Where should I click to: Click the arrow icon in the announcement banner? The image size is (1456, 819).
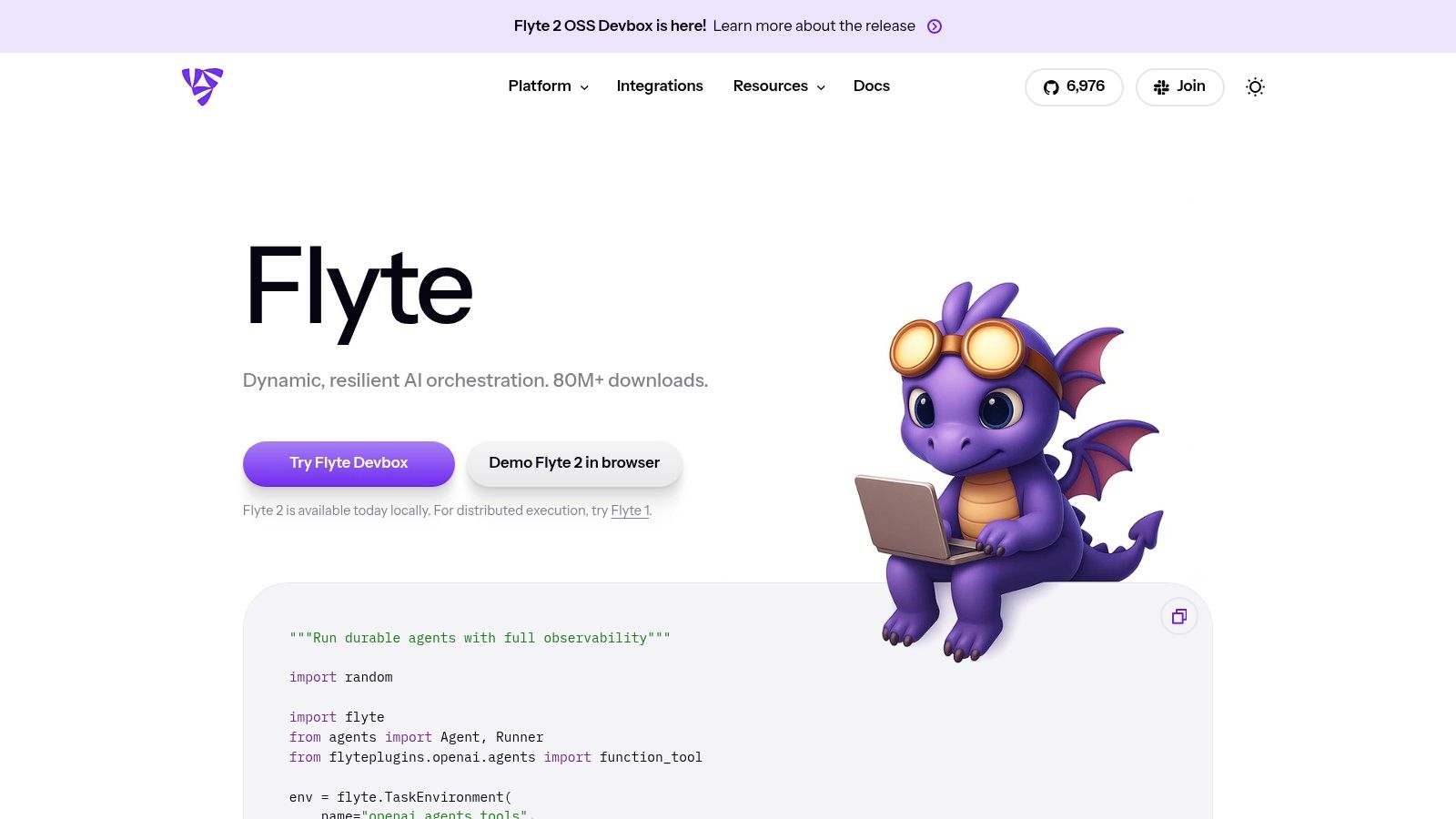tap(935, 26)
